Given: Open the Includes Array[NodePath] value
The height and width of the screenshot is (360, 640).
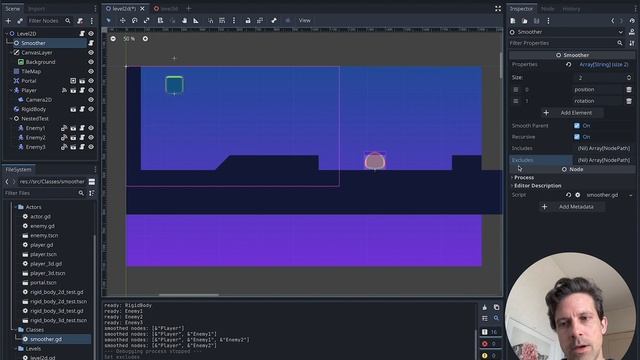Looking at the screenshot, I should pos(603,149).
